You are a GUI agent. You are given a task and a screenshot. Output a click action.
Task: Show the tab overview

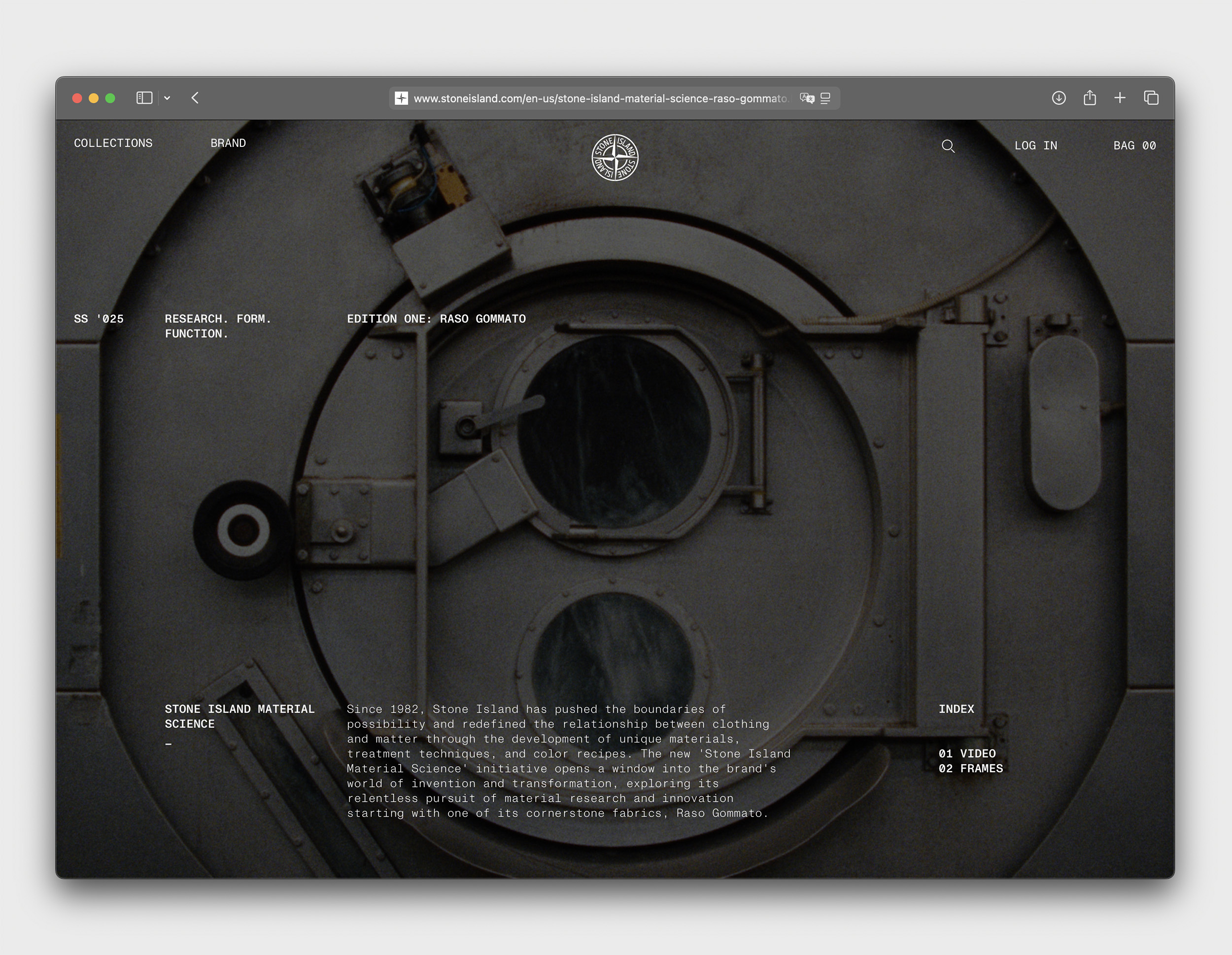pyautogui.click(x=1151, y=98)
